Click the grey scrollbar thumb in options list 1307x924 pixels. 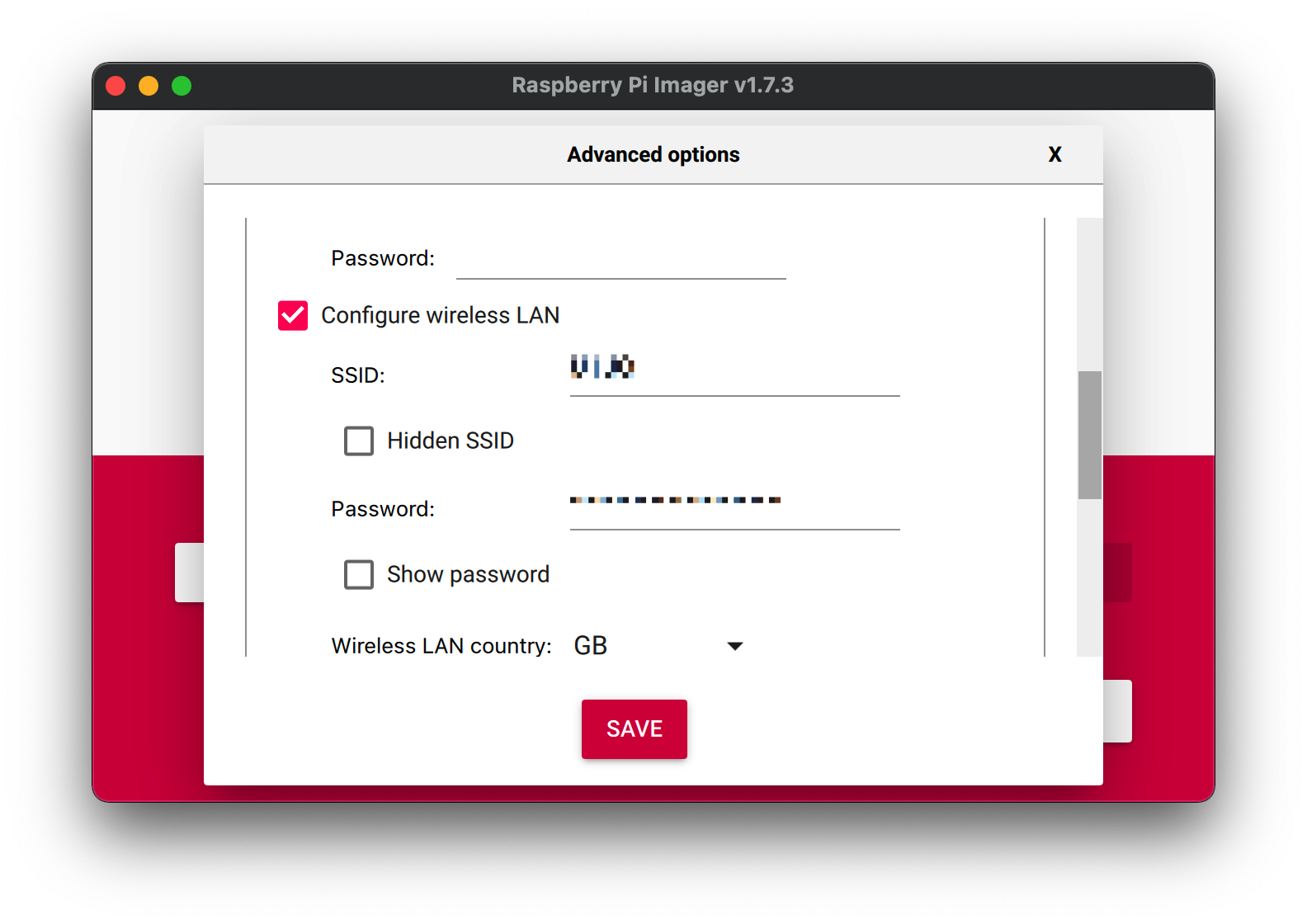(x=1089, y=435)
